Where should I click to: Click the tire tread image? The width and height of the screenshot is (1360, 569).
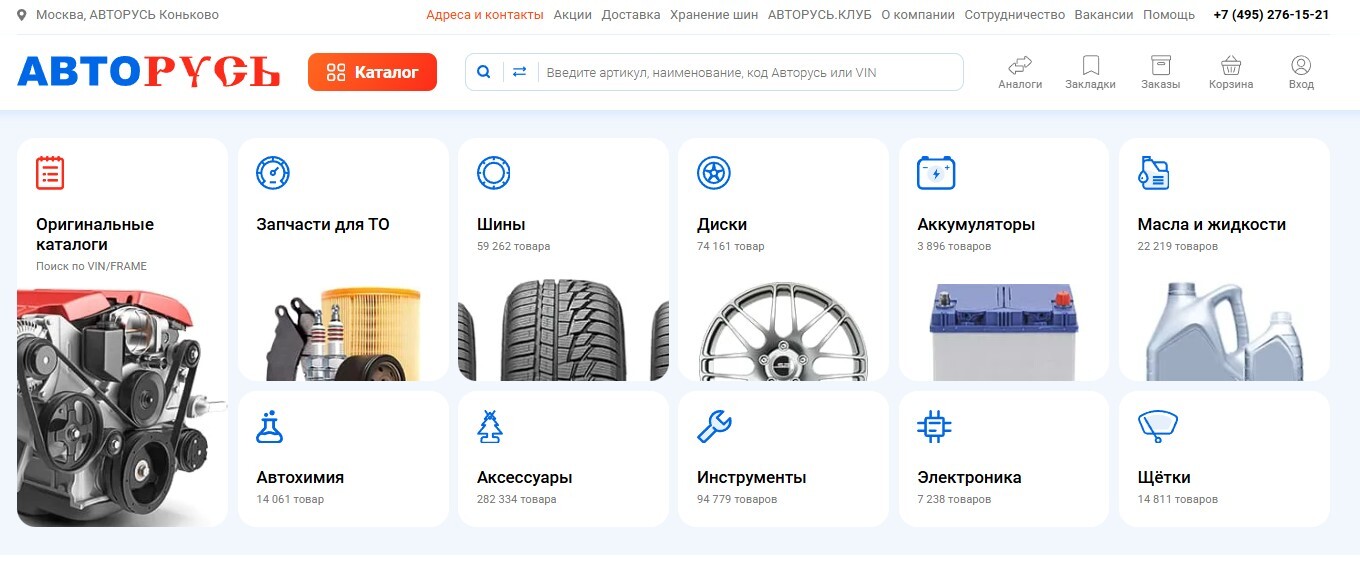pos(563,330)
